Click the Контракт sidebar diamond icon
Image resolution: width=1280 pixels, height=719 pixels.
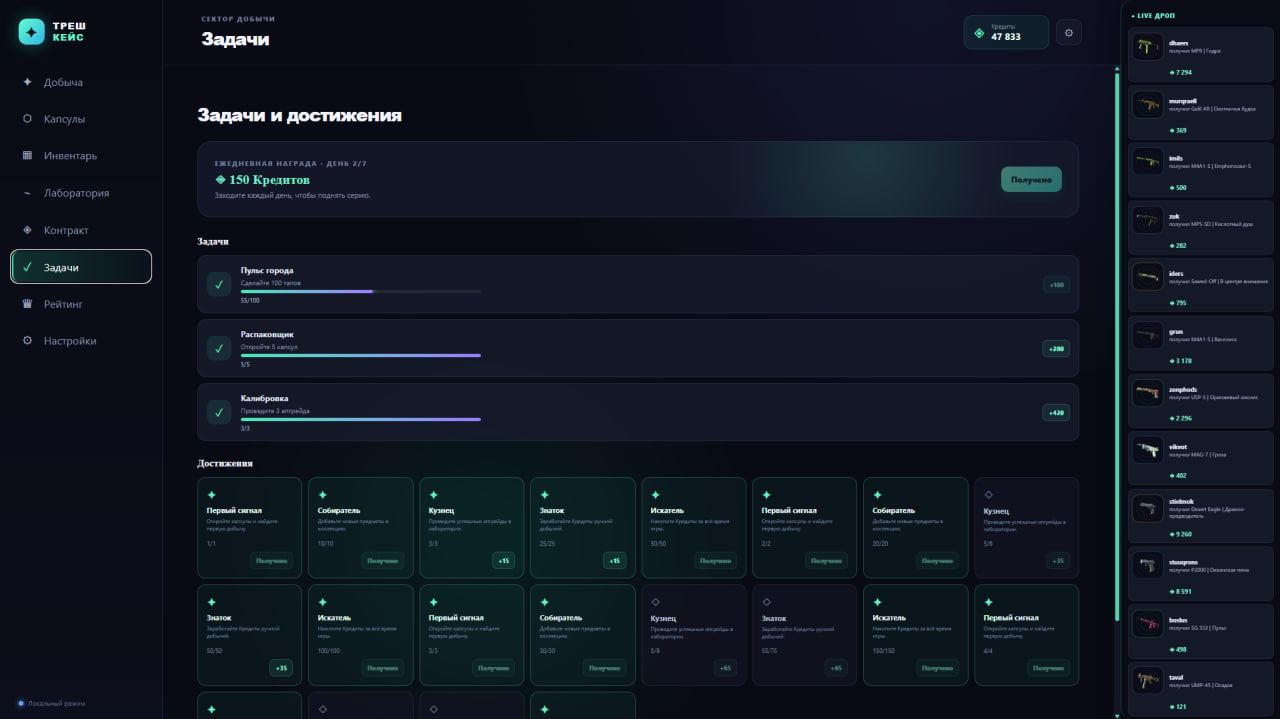(x=27, y=230)
